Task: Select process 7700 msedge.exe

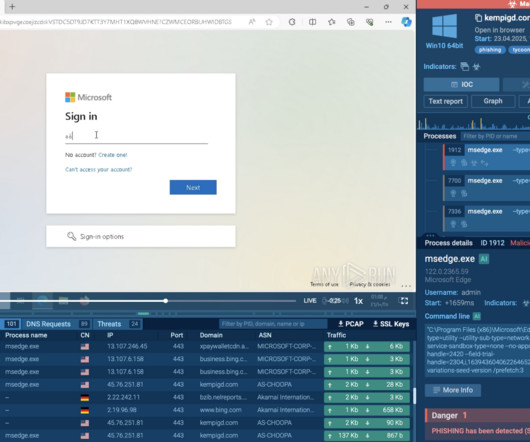Action: tap(487, 187)
